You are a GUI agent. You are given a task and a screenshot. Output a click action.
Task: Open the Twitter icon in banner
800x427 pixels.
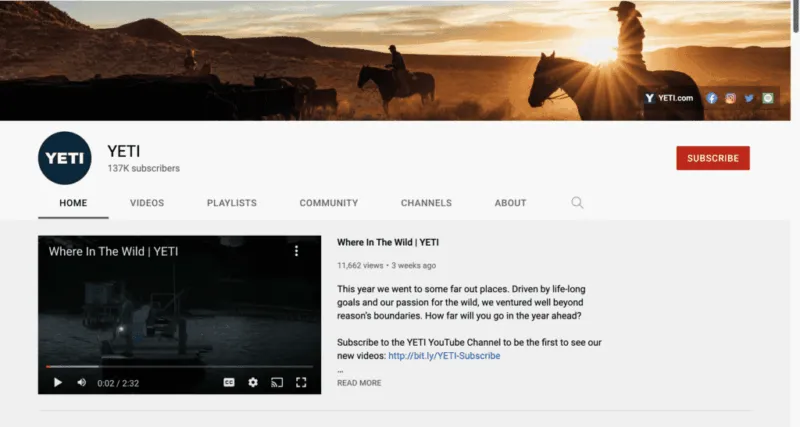tap(749, 98)
